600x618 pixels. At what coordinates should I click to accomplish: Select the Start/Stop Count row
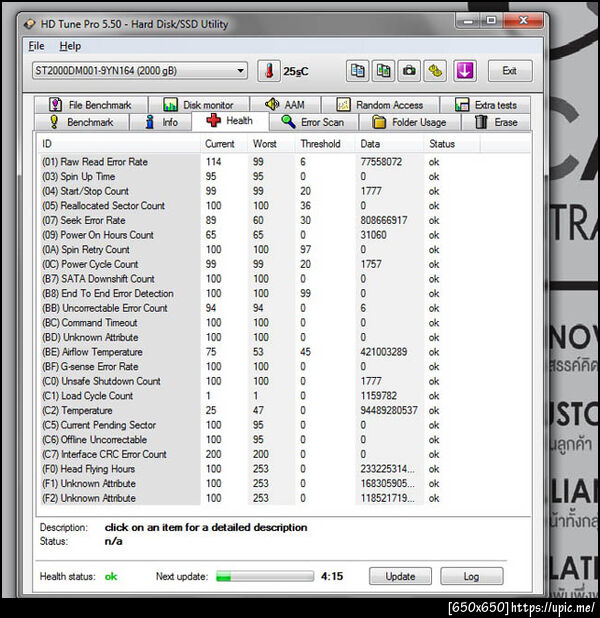260,191
